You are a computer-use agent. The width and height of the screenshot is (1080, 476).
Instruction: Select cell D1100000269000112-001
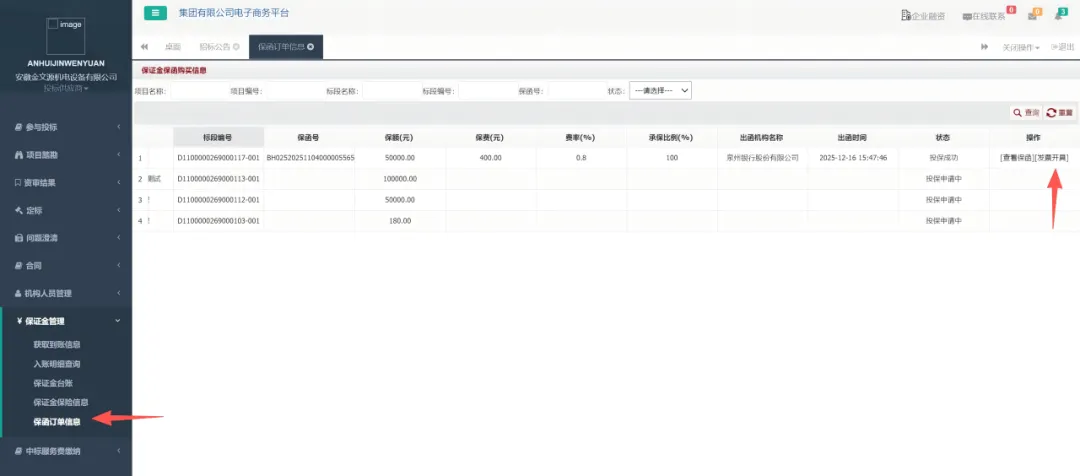pos(218,200)
